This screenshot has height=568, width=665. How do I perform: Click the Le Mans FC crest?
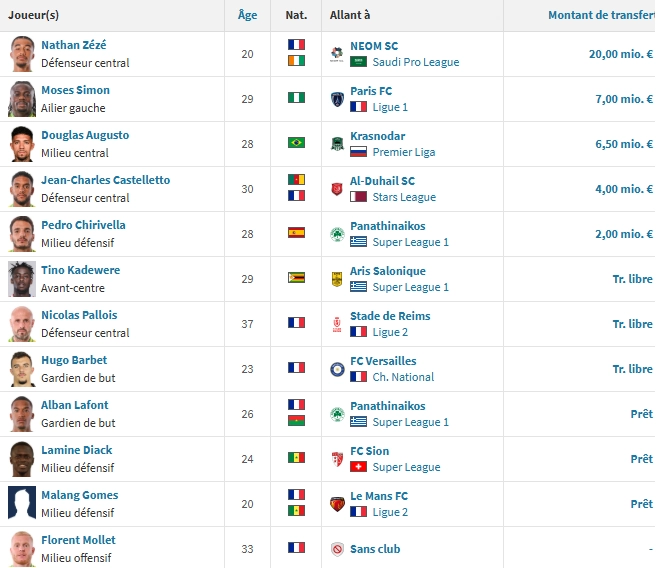pyautogui.click(x=337, y=503)
